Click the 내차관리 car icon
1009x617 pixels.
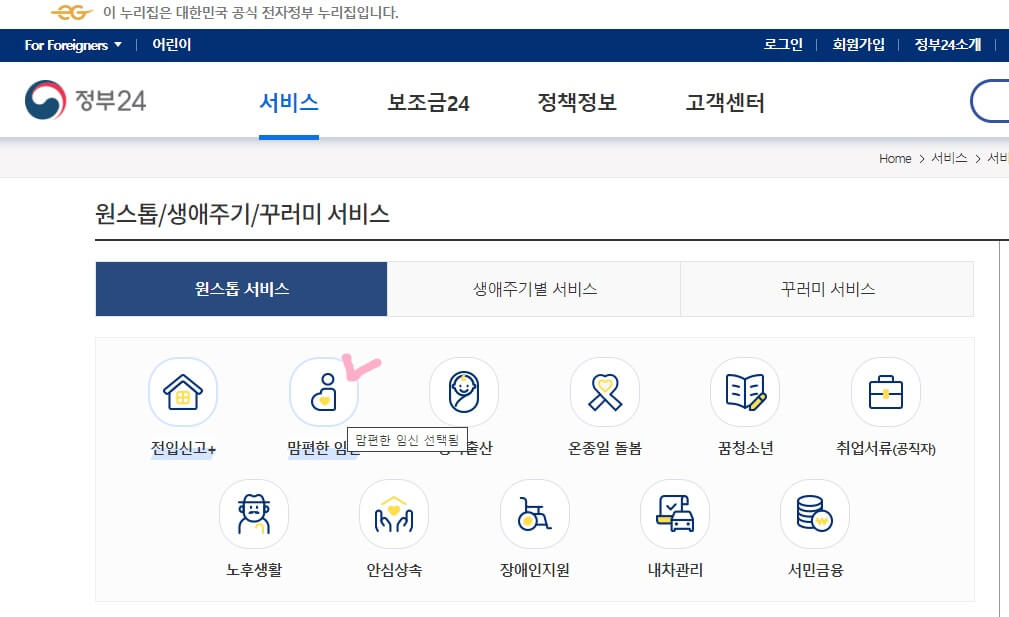point(674,513)
